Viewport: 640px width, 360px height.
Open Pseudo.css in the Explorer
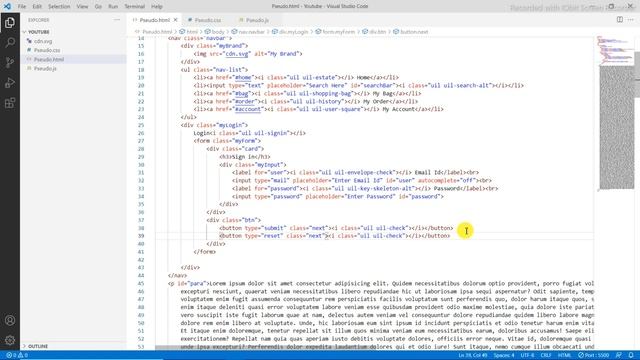coord(47,50)
